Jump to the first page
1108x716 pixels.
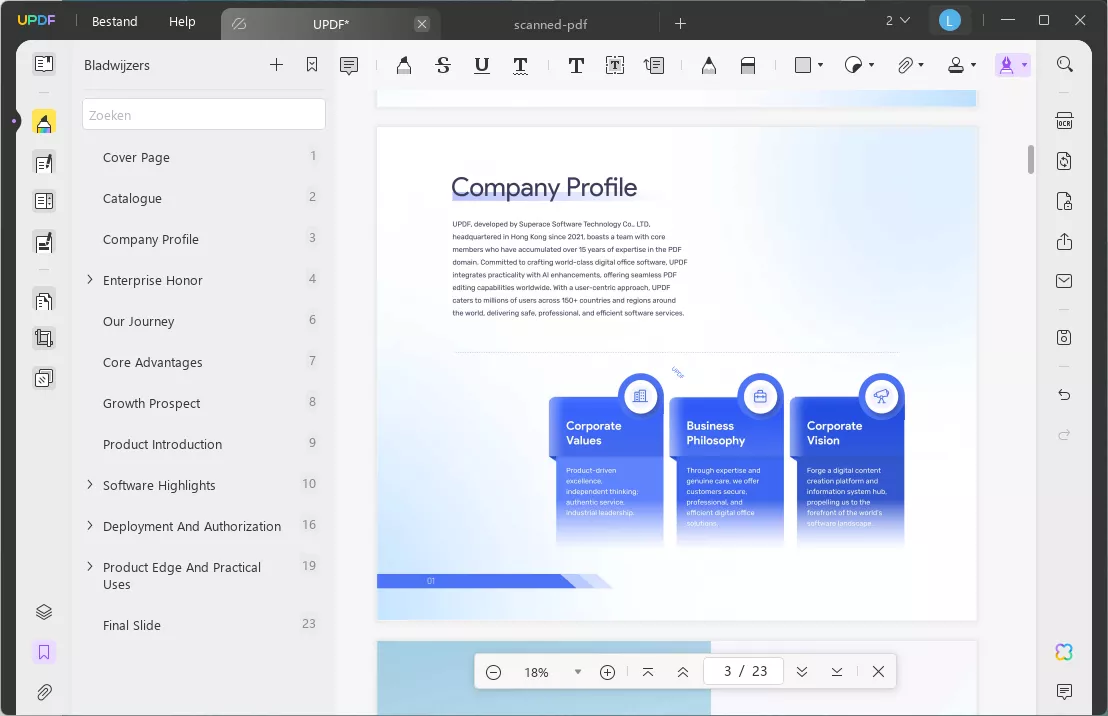click(648, 672)
